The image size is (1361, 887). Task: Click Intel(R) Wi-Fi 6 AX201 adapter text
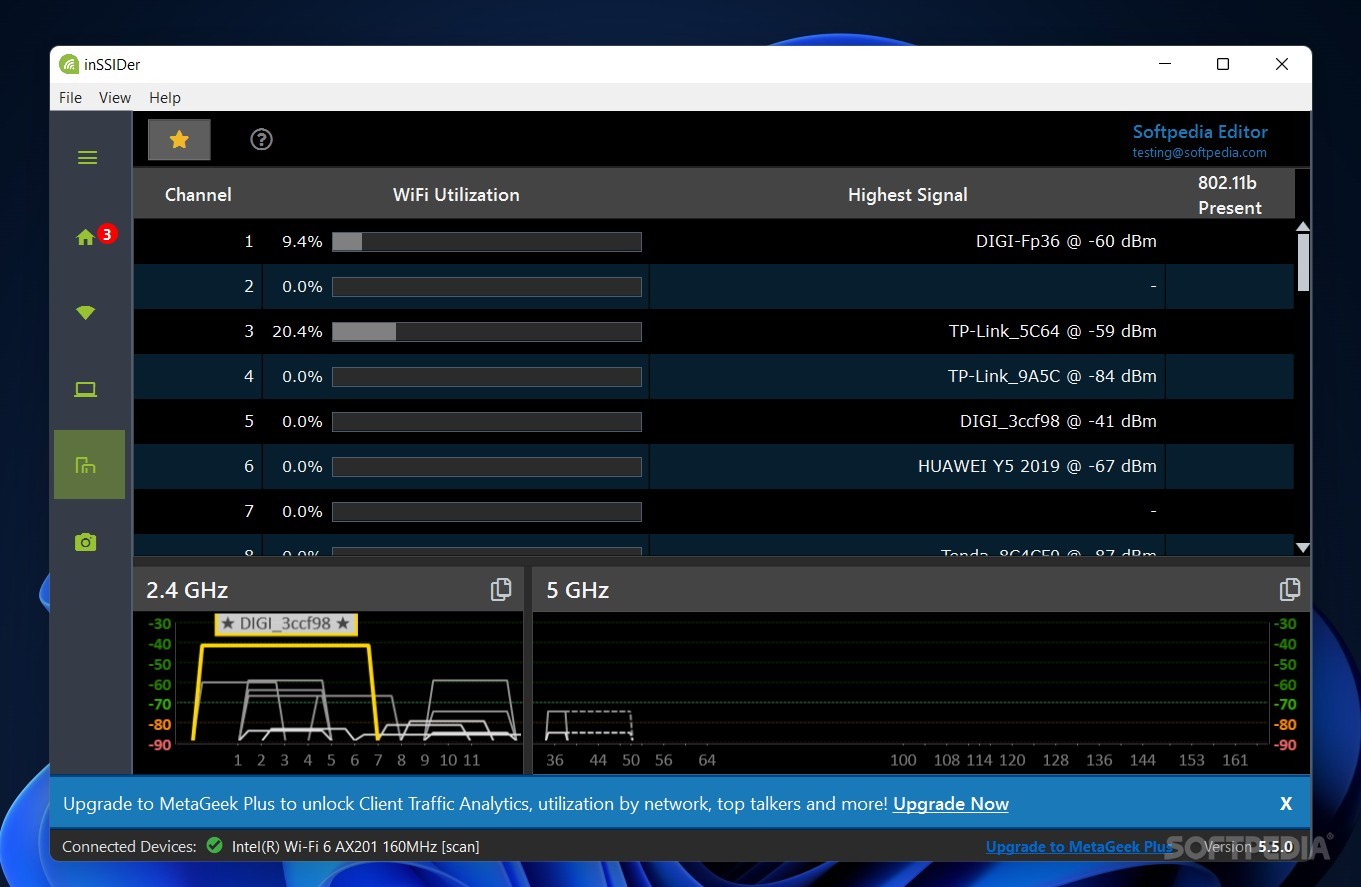(356, 847)
